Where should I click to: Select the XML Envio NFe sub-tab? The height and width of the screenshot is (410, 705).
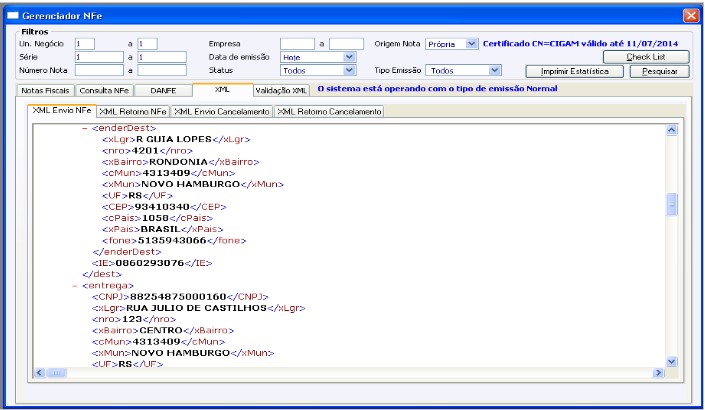(62, 110)
